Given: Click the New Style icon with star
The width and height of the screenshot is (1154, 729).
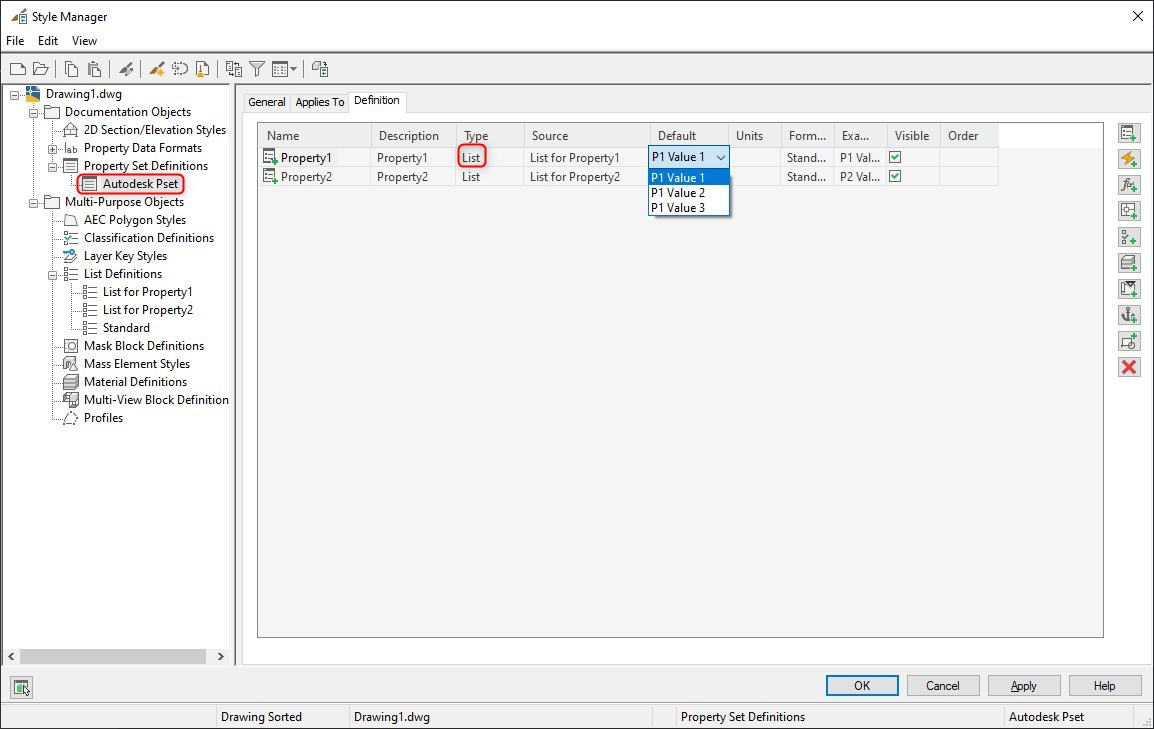Looking at the screenshot, I should (157, 69).
